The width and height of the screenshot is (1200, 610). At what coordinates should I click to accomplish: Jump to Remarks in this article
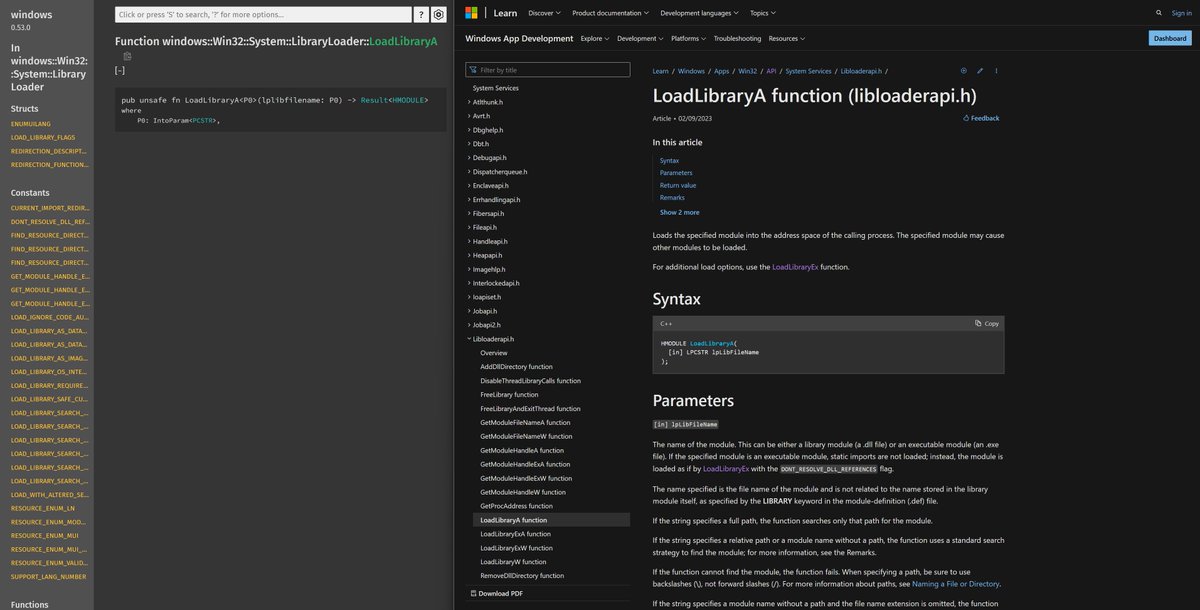pyautogui.click(x=672, y=198)
